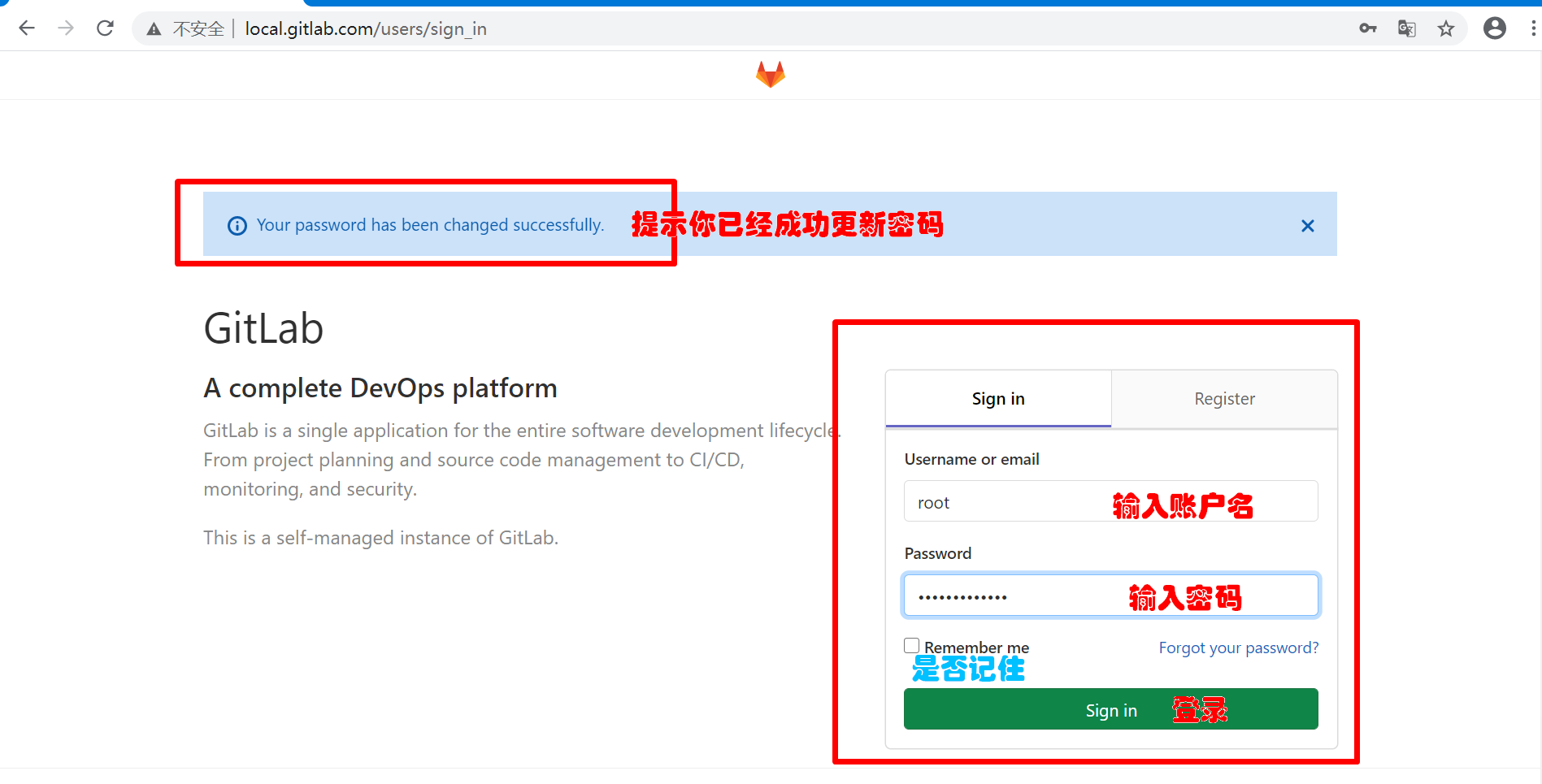This screenshot has width=1542, height=784.
Task: Bookmark the page with the star icon
Action: (1446, 28)
